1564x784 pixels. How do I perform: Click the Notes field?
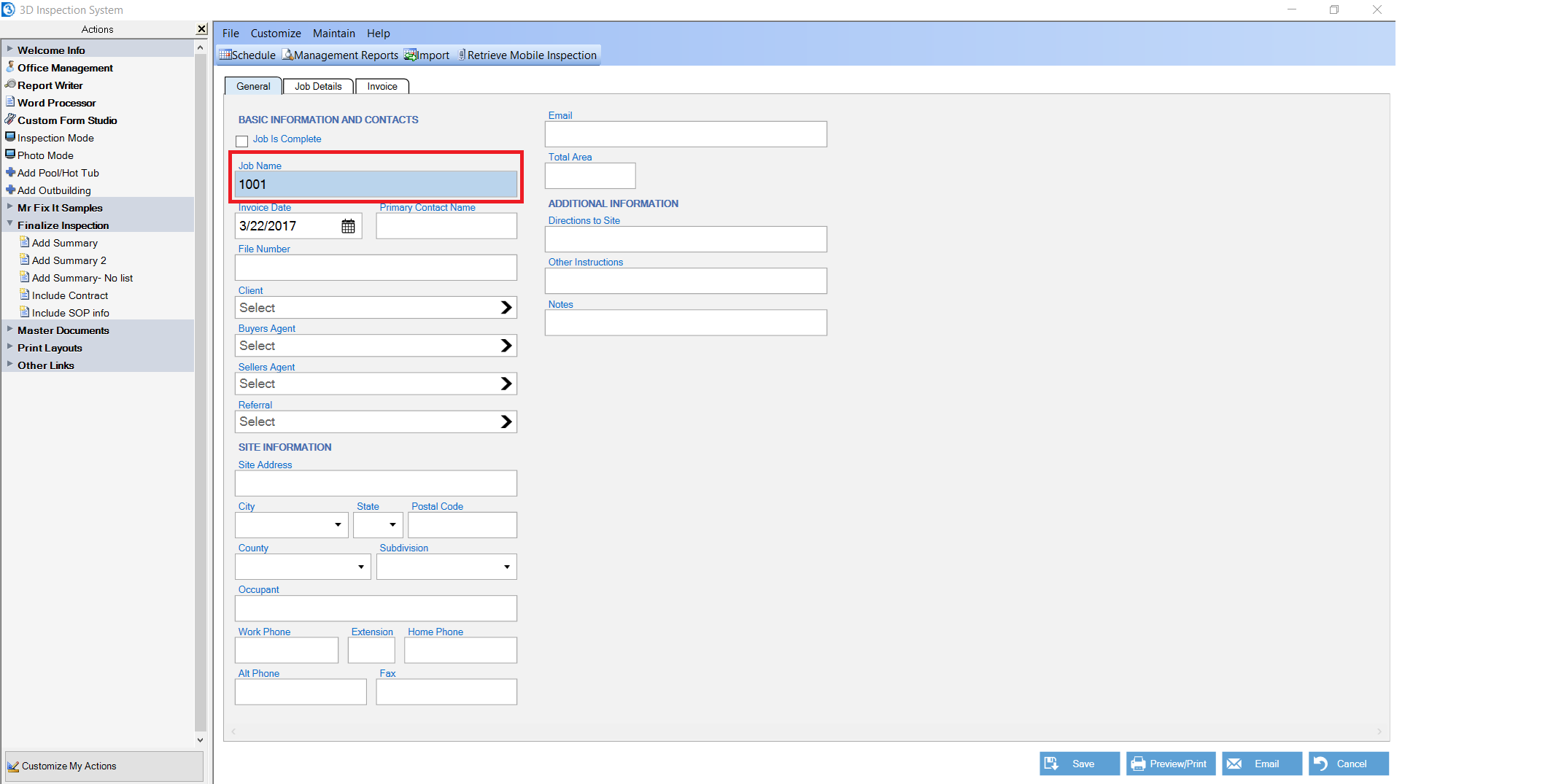pyautogui.click(x=686, y=323)
